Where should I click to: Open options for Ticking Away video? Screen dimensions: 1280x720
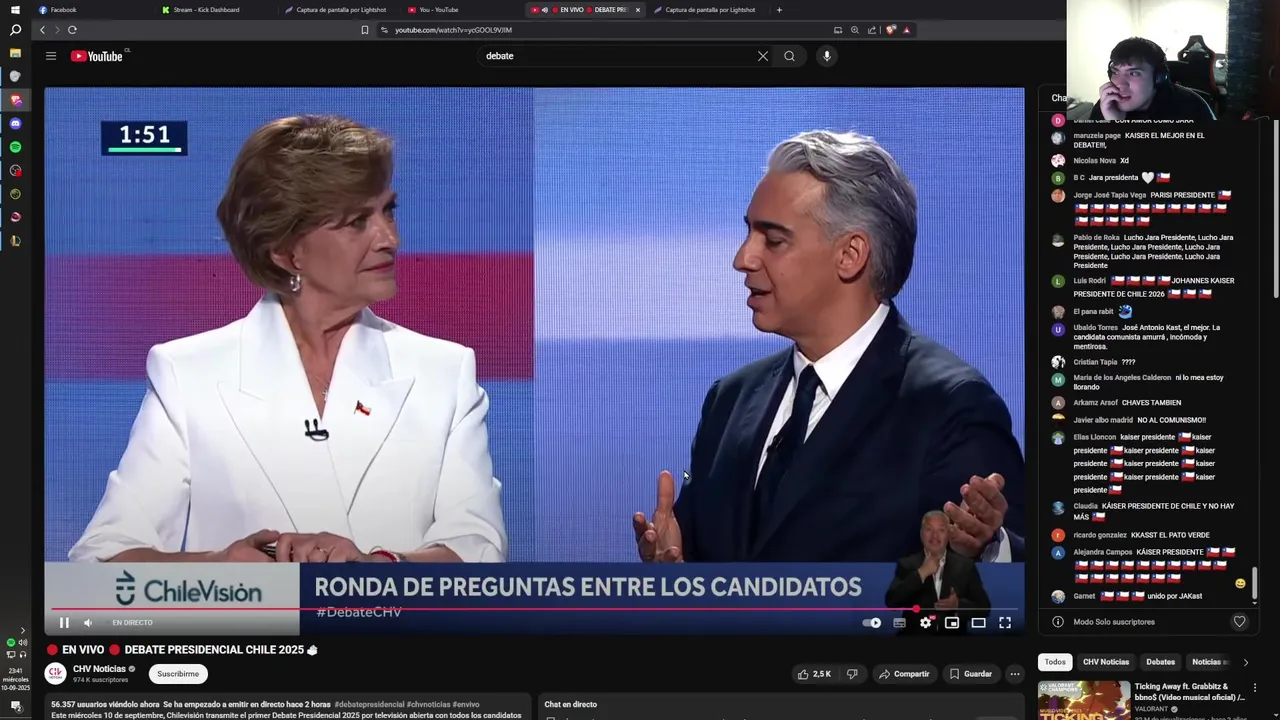(1254, 688)
